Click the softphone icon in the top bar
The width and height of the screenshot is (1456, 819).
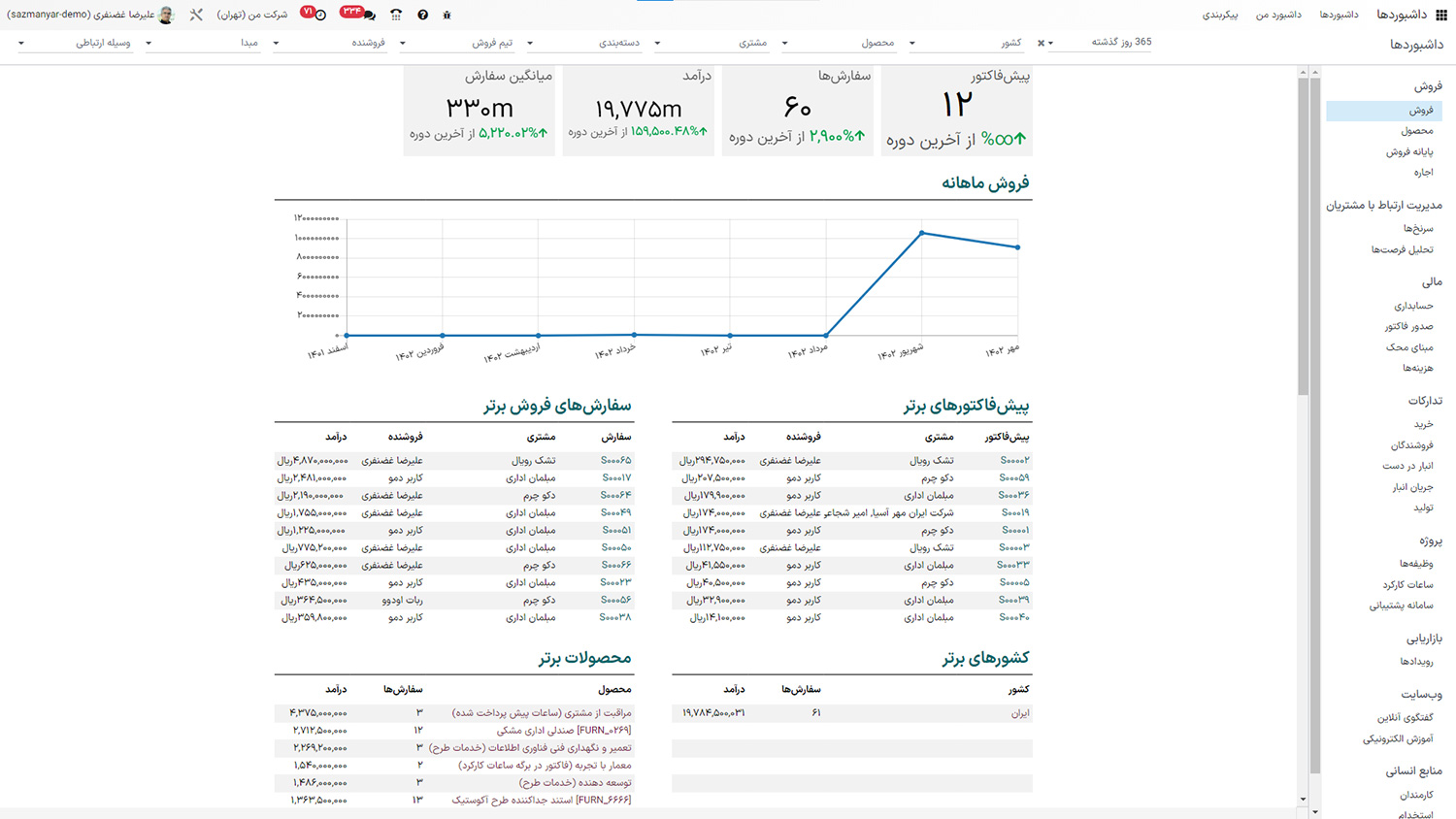pos(396,15)
